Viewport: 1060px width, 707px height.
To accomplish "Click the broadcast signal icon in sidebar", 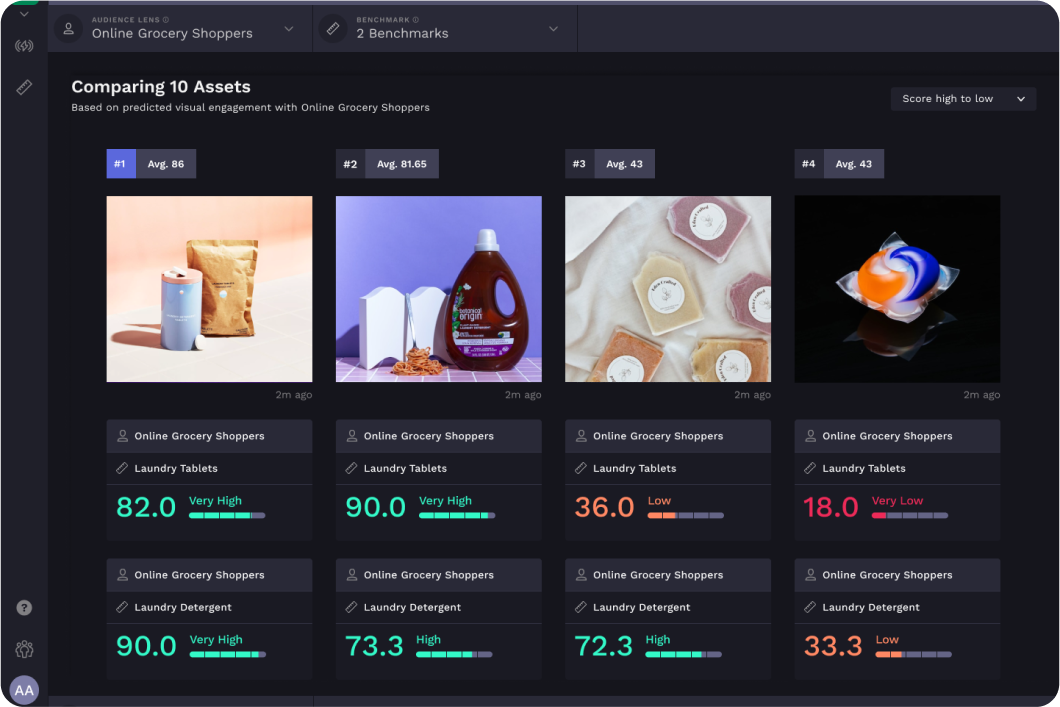I will point(24,46).
